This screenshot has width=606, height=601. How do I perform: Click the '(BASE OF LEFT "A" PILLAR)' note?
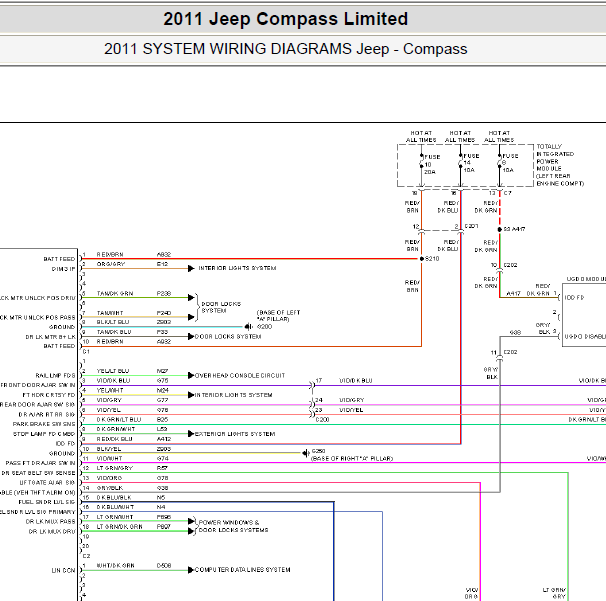278,316
